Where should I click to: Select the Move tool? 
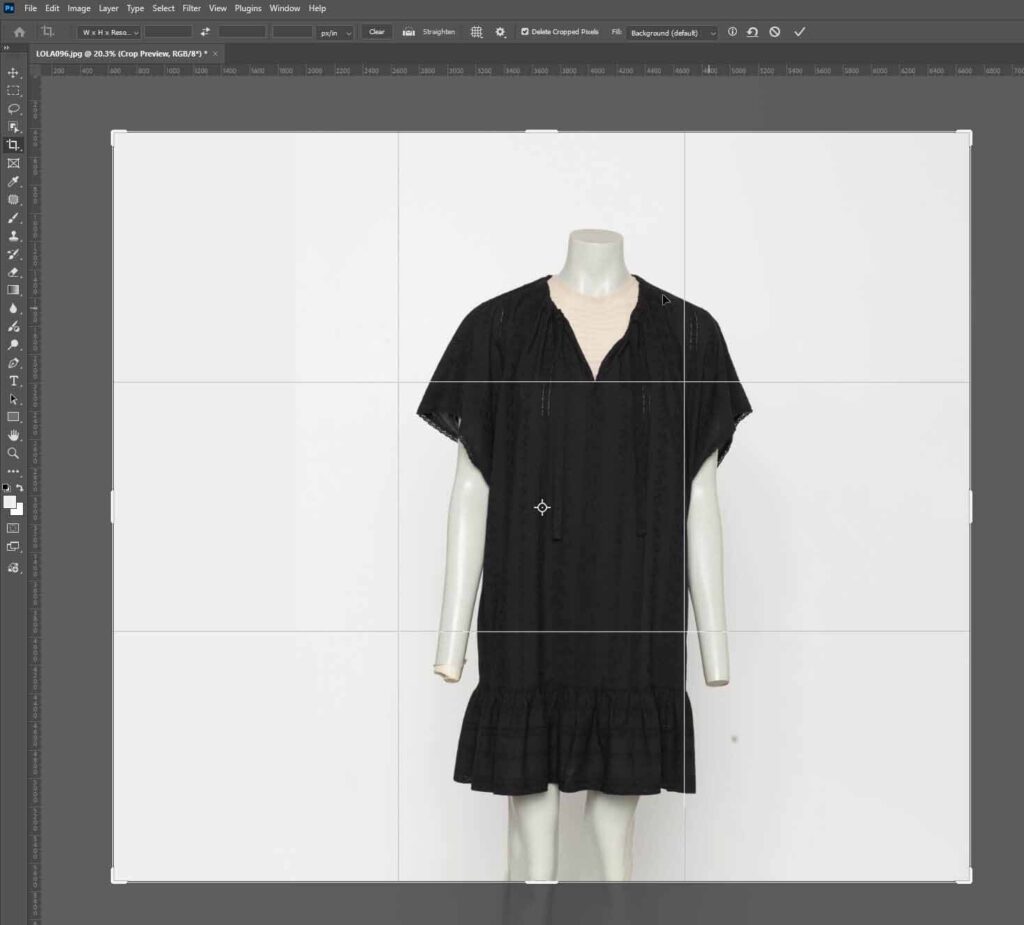13,73
